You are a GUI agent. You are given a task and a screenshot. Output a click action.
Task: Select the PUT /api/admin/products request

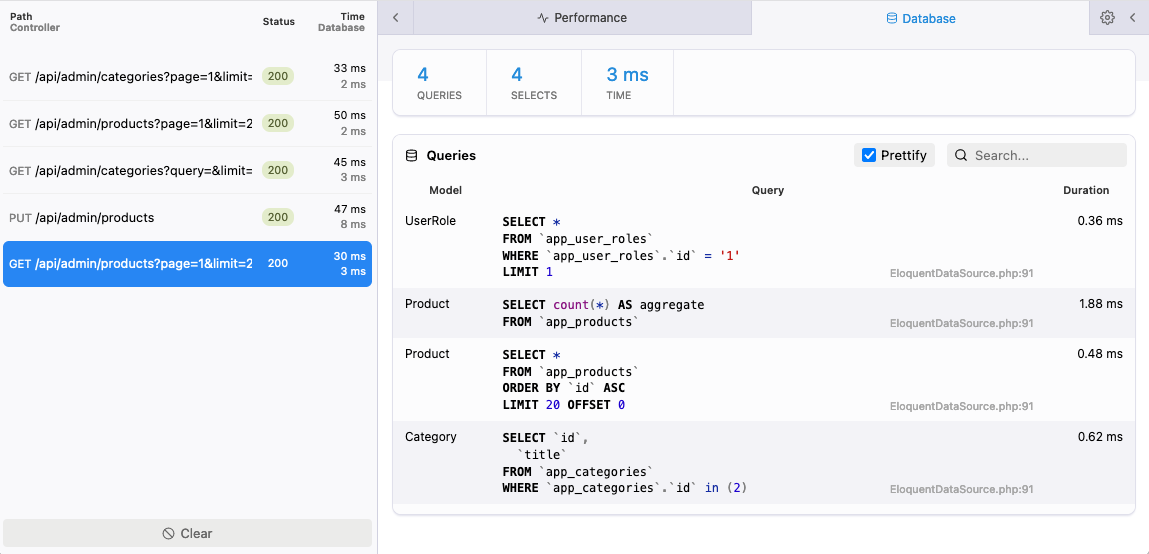click(x=188, y=217)
